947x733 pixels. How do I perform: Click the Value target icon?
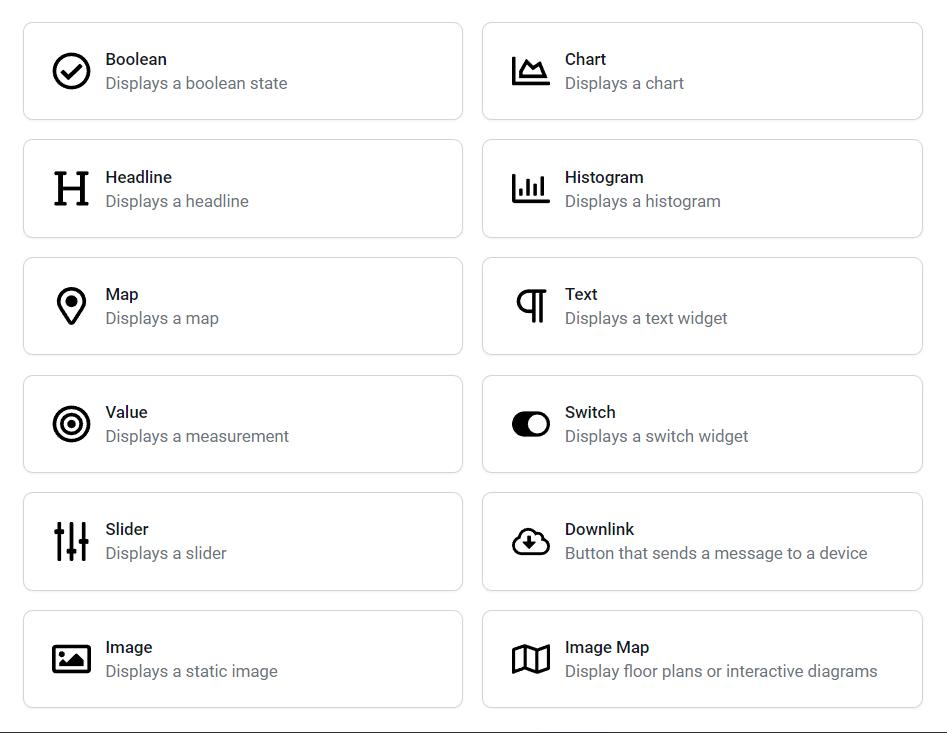point(71,424)
